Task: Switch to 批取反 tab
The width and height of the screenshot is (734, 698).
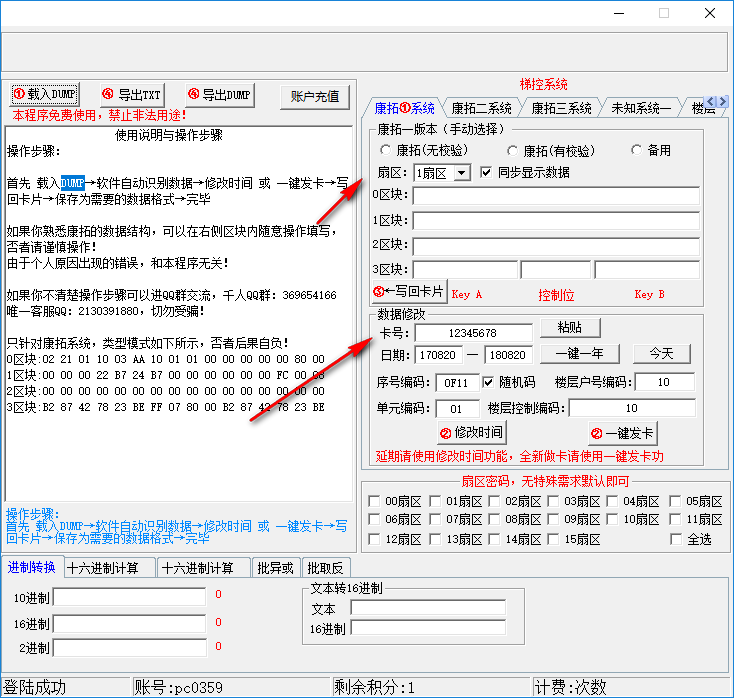Action: click(x=325, y=568)
